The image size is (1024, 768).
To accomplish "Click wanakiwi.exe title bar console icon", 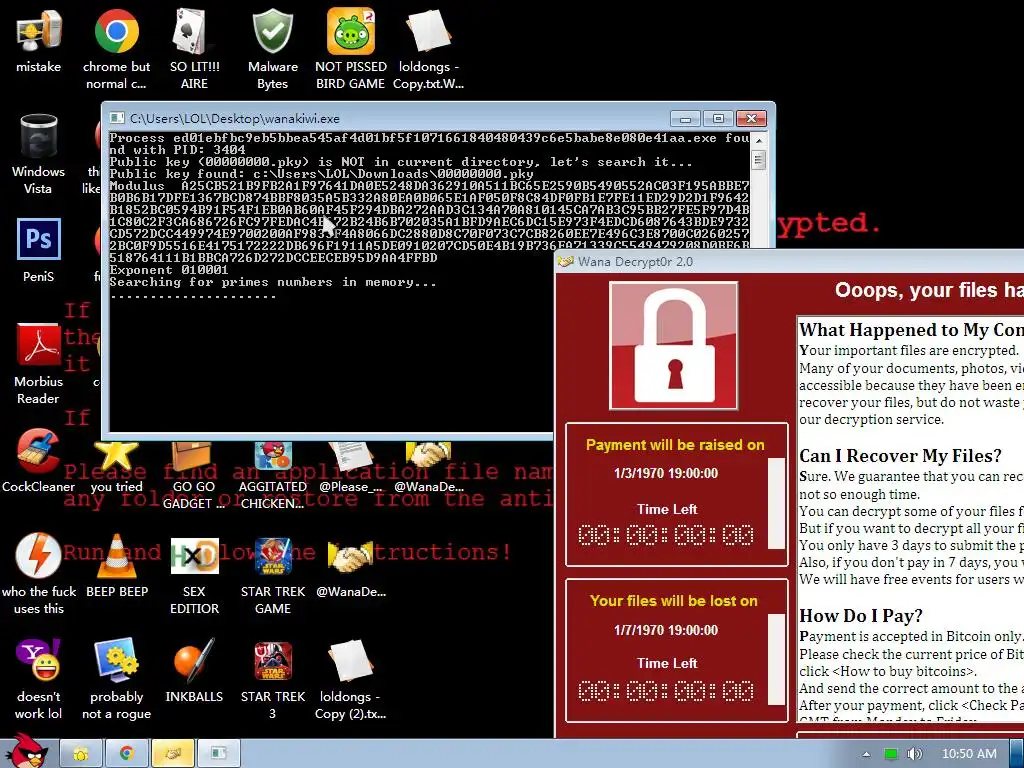I will coord(117,118).
